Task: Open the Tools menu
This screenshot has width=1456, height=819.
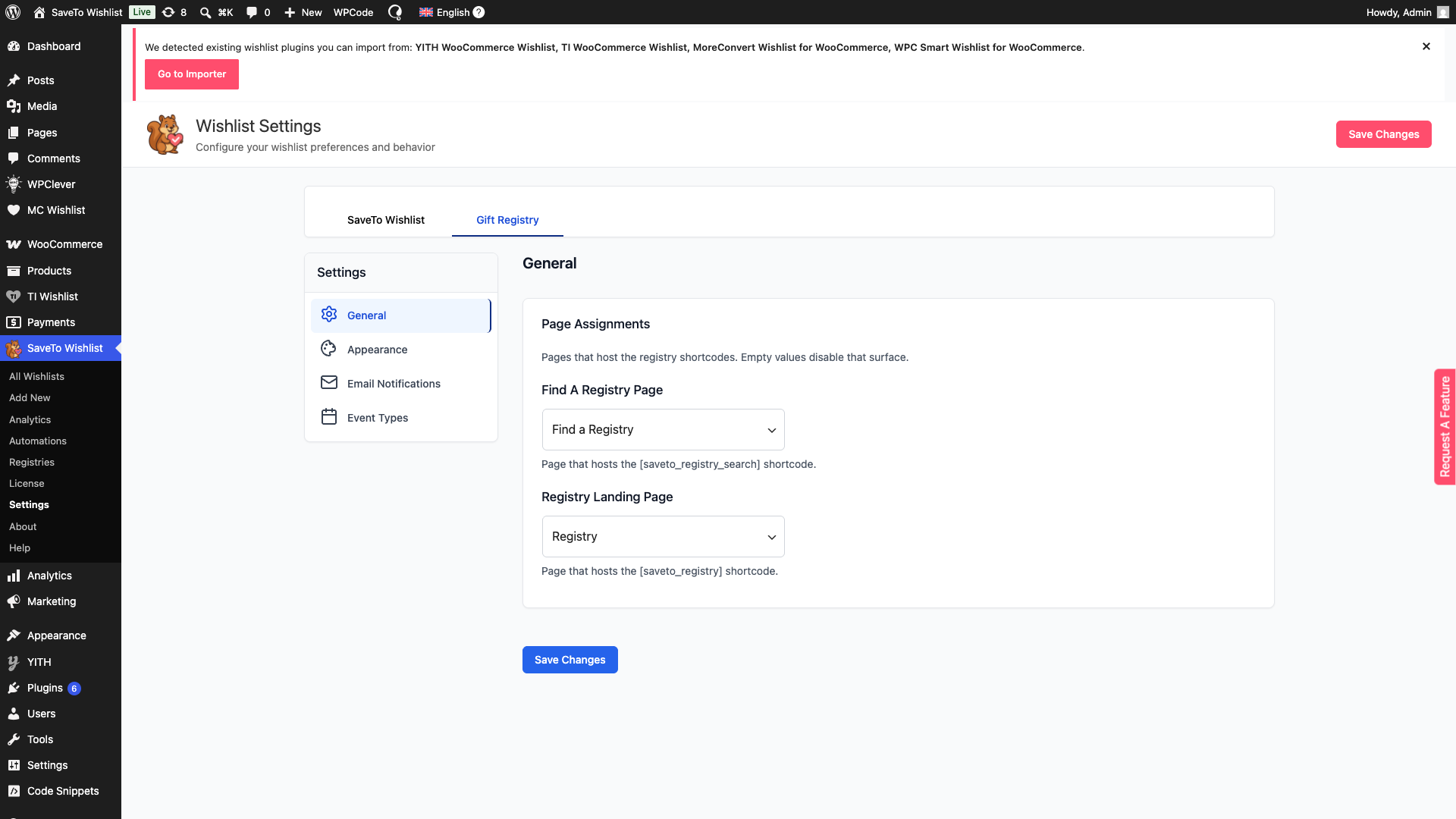Action: point(61,739)
